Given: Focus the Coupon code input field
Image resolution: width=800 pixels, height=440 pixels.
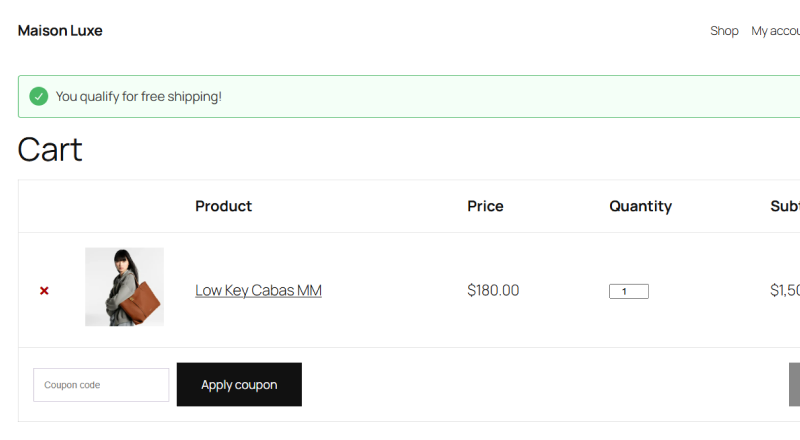Looking at the screenshot, I should (101, 385).
